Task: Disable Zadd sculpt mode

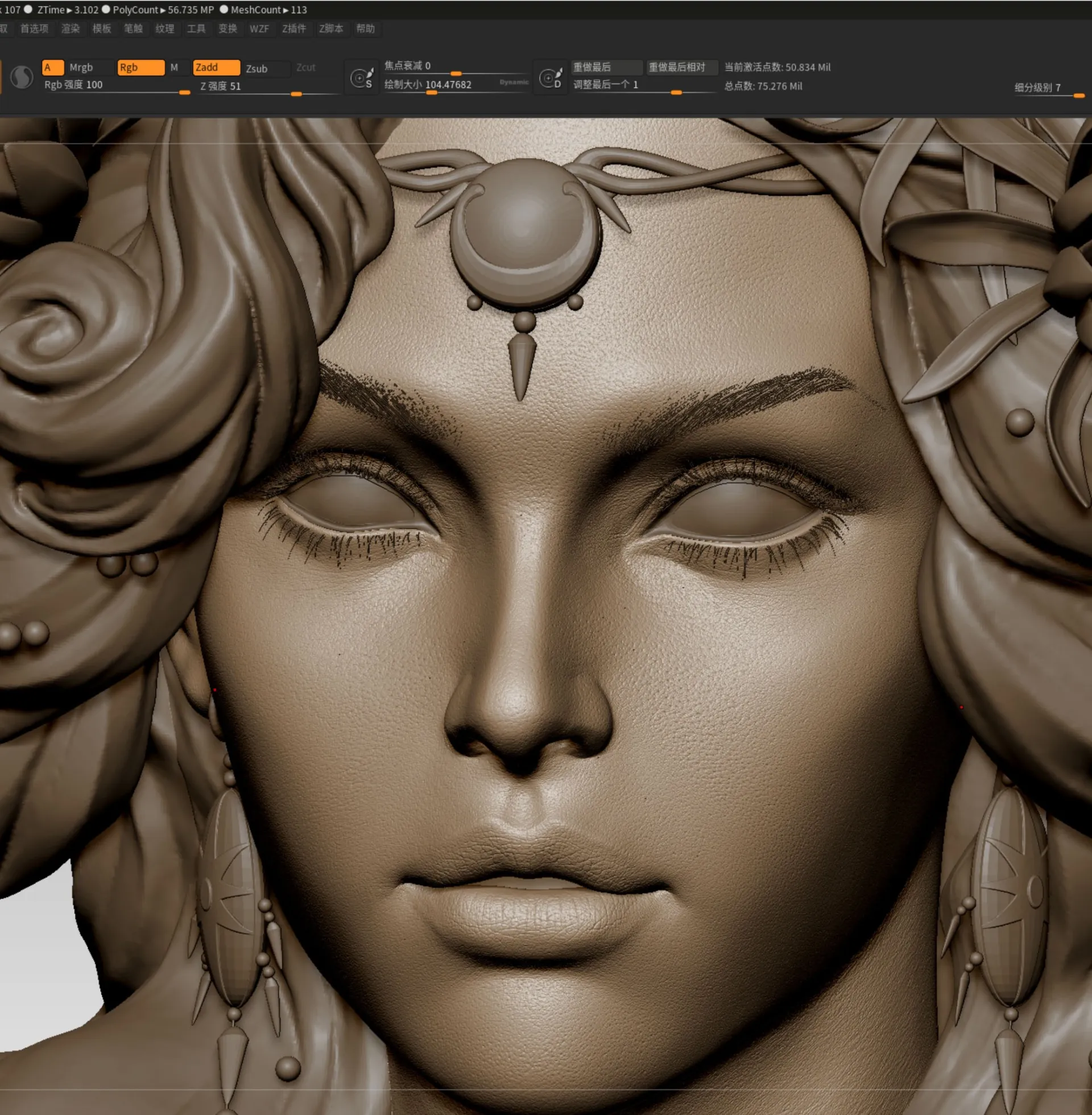Action: pos(216,68)
